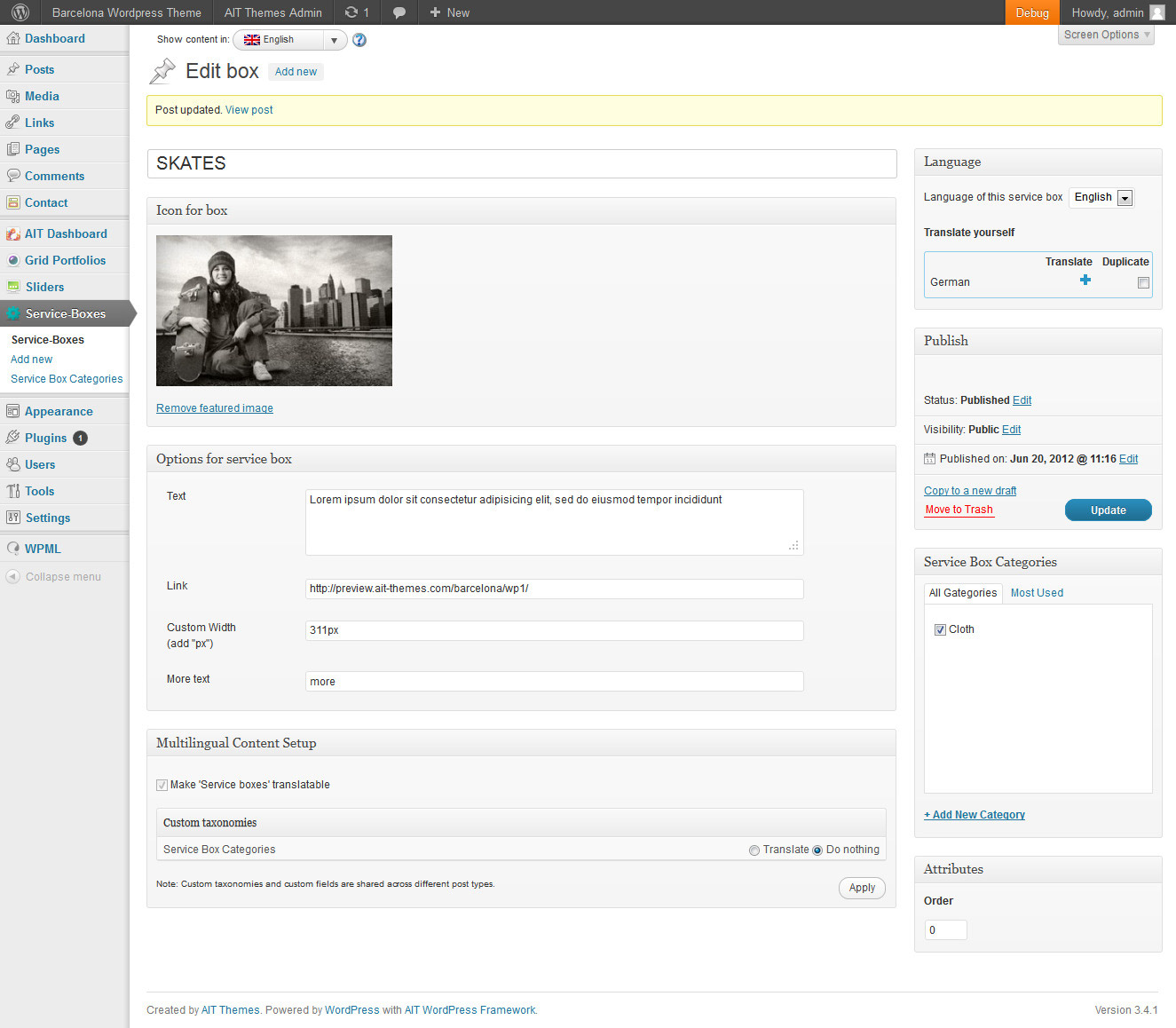Click the Debug item in admin bar
The image size is (1176, 1028).
click(1032, 12)
